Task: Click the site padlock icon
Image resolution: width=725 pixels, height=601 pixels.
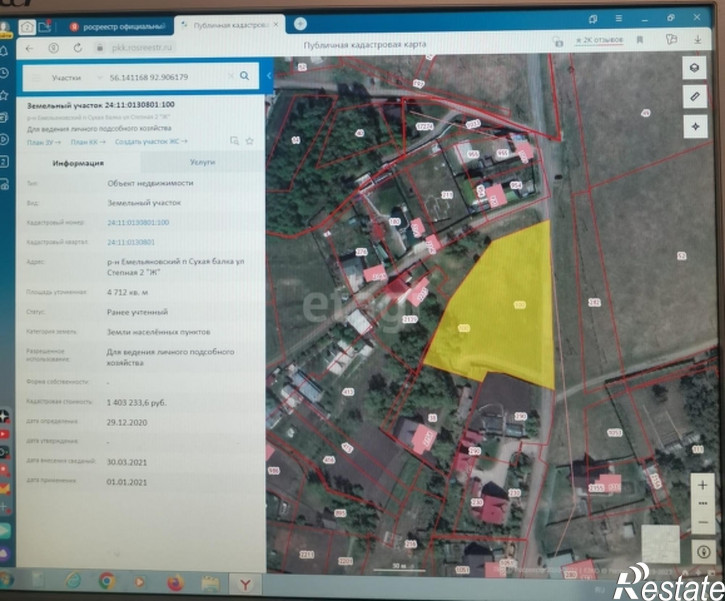Action: (x=99, y=47)
